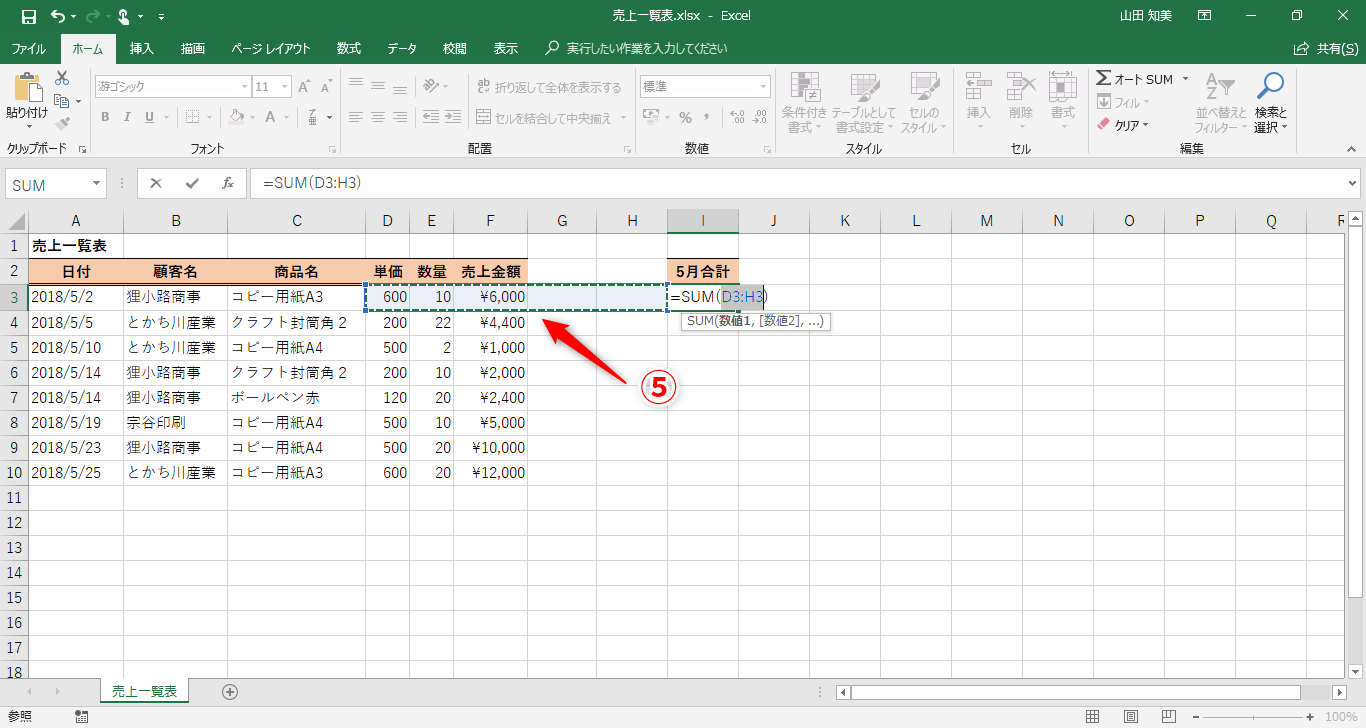This screenshot has height=728, width=1366.
Task: Open Insert Function with the fx icon
Action: point(228,183)
